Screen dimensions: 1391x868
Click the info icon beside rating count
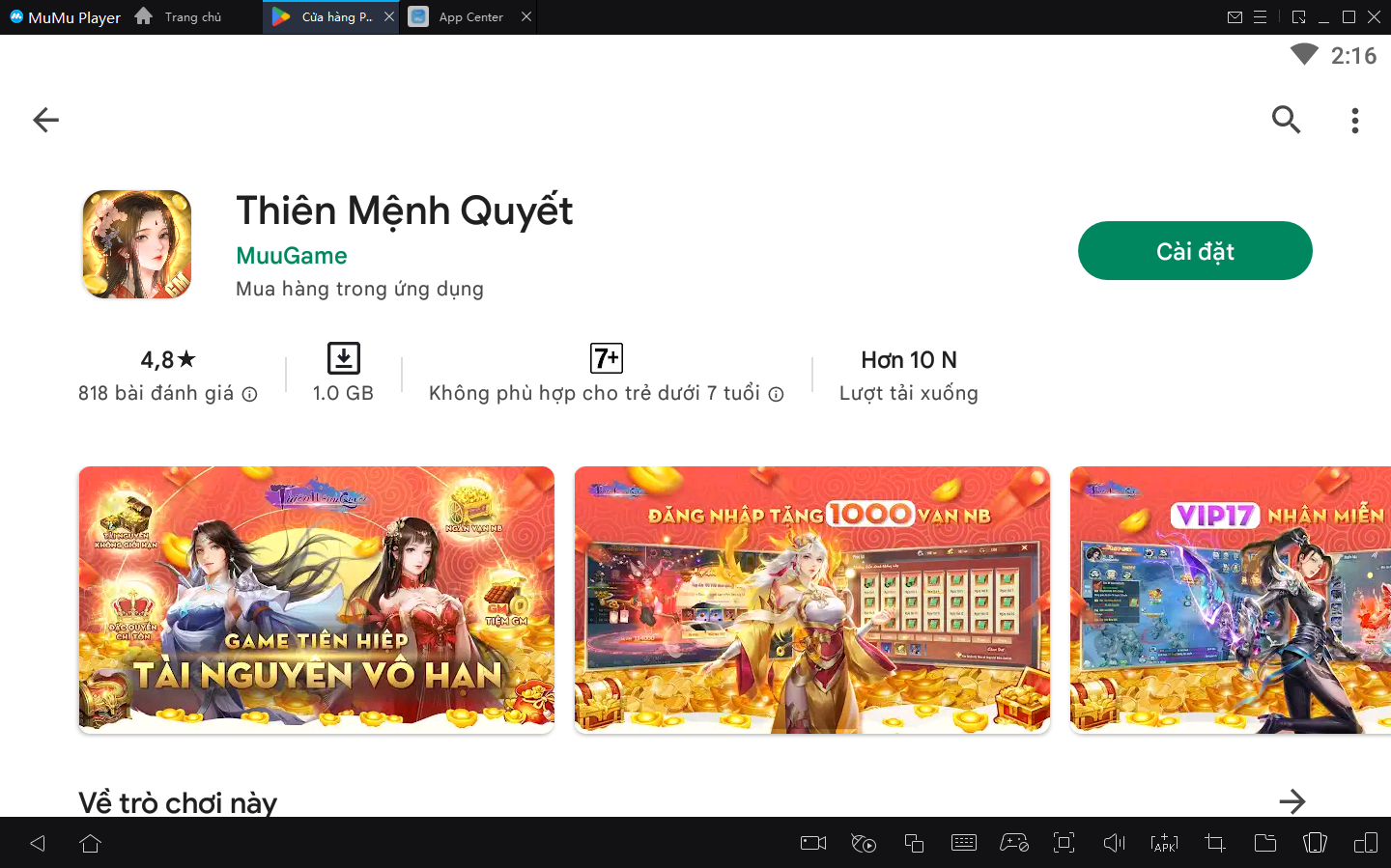point(249,394)
